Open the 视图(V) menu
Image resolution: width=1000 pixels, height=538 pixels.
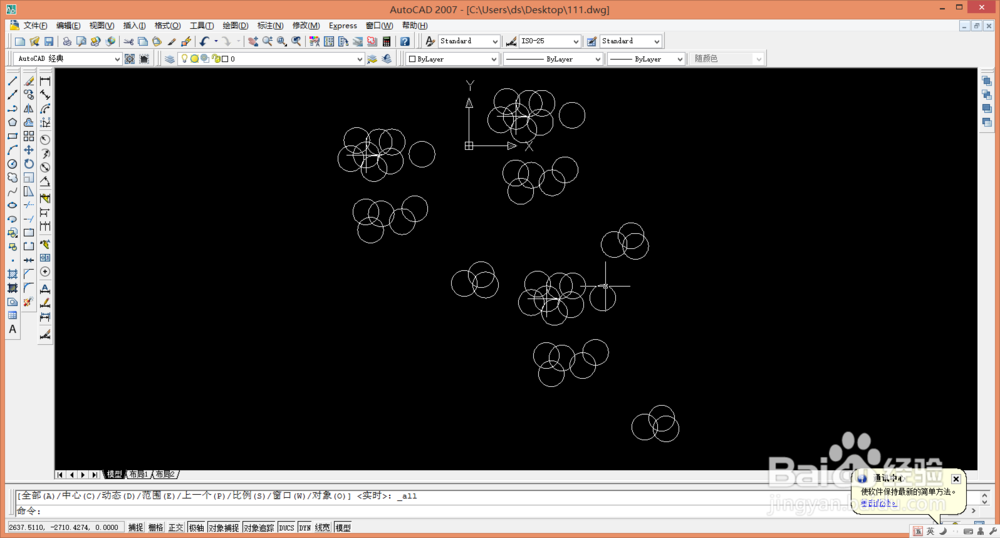point(101,25)
